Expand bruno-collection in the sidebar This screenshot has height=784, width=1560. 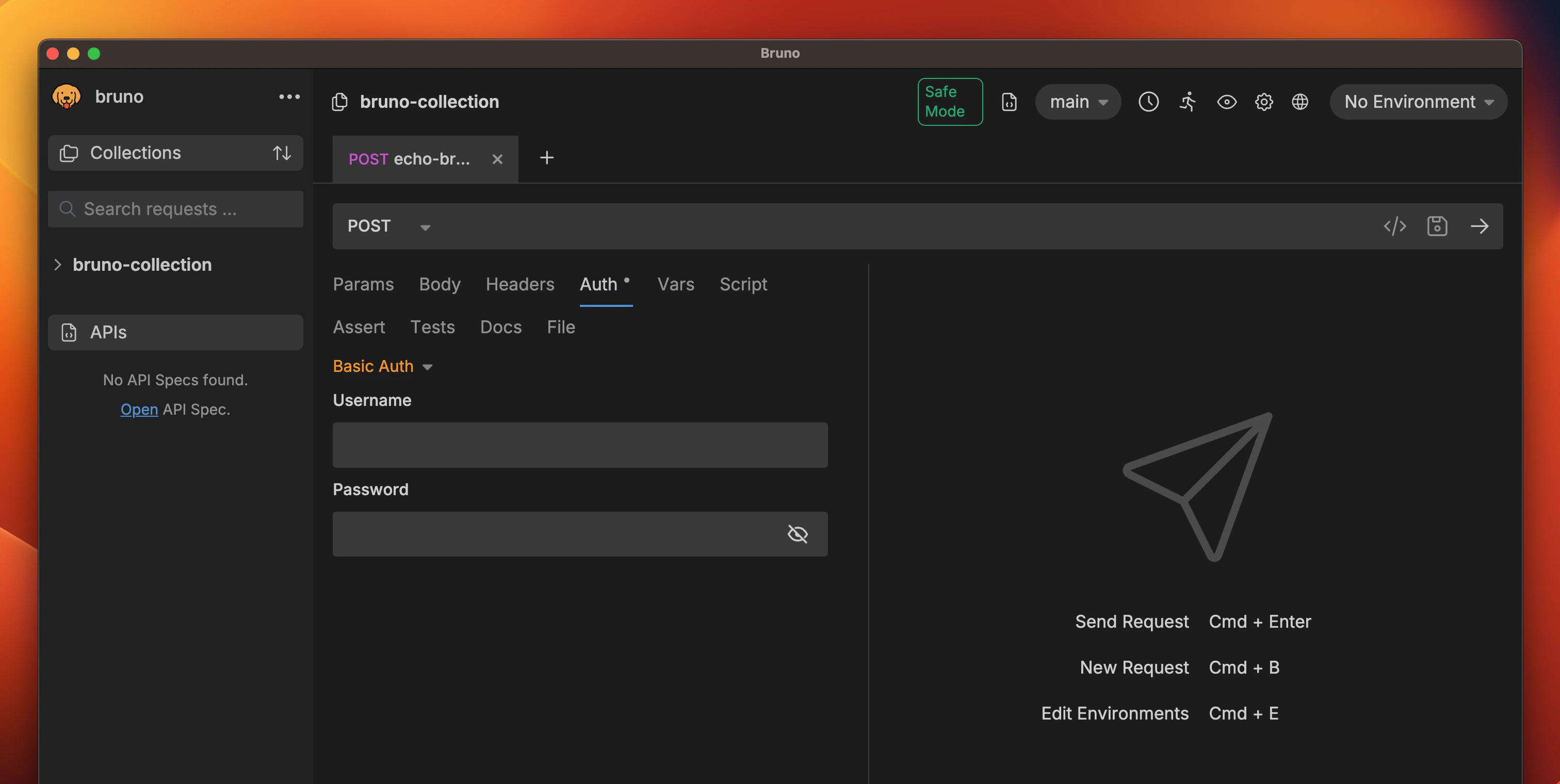tap(58, 265)
